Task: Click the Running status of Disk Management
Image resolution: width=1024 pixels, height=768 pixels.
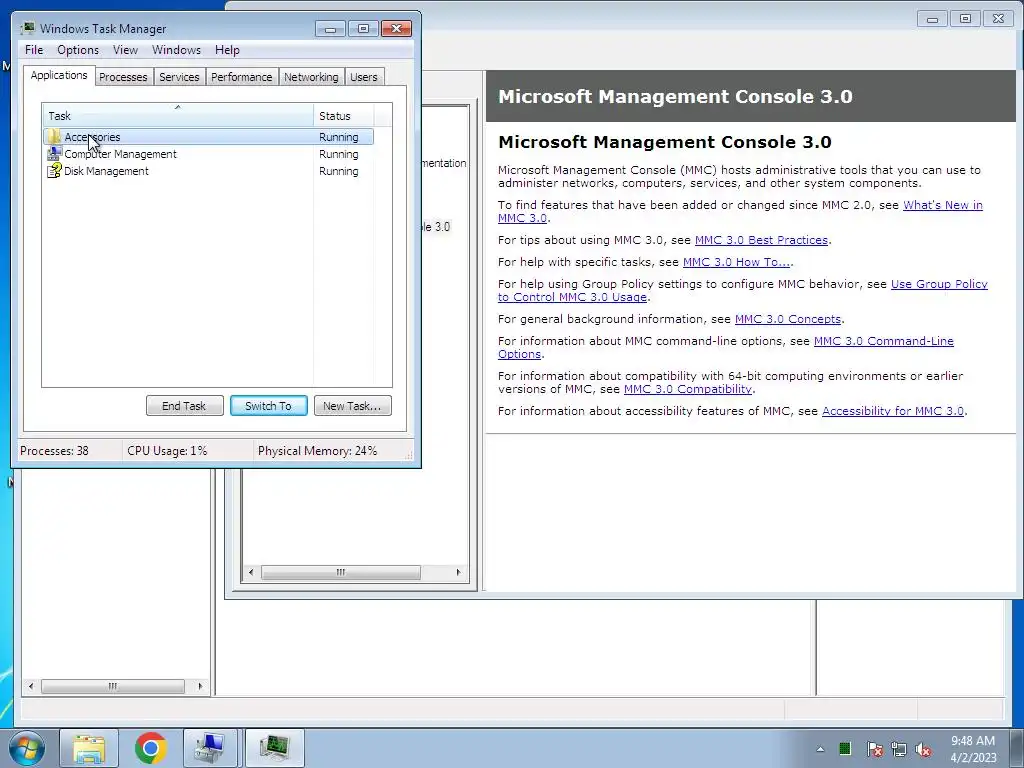Action: [338, 171]
